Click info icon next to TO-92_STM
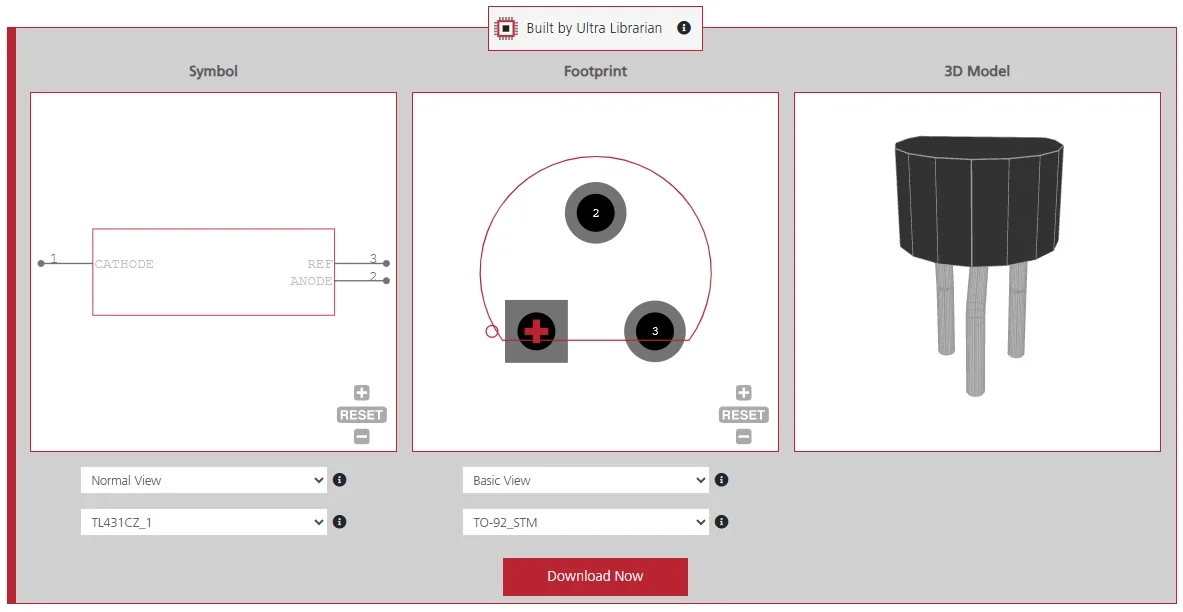1183x612 pixels. 721,522
